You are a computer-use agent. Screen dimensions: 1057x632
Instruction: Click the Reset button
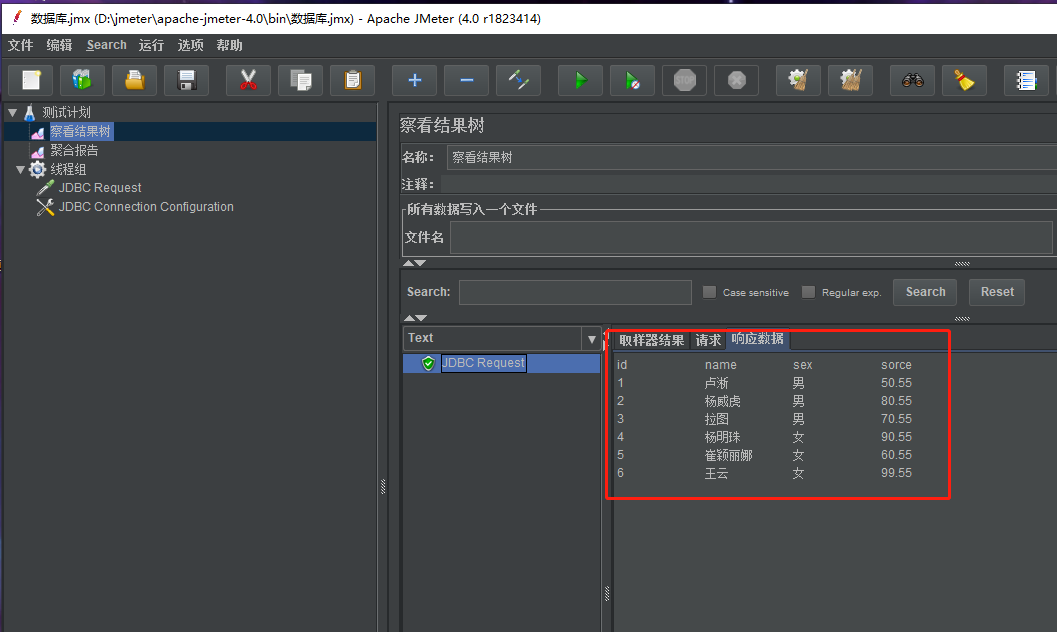pos(997,292)
